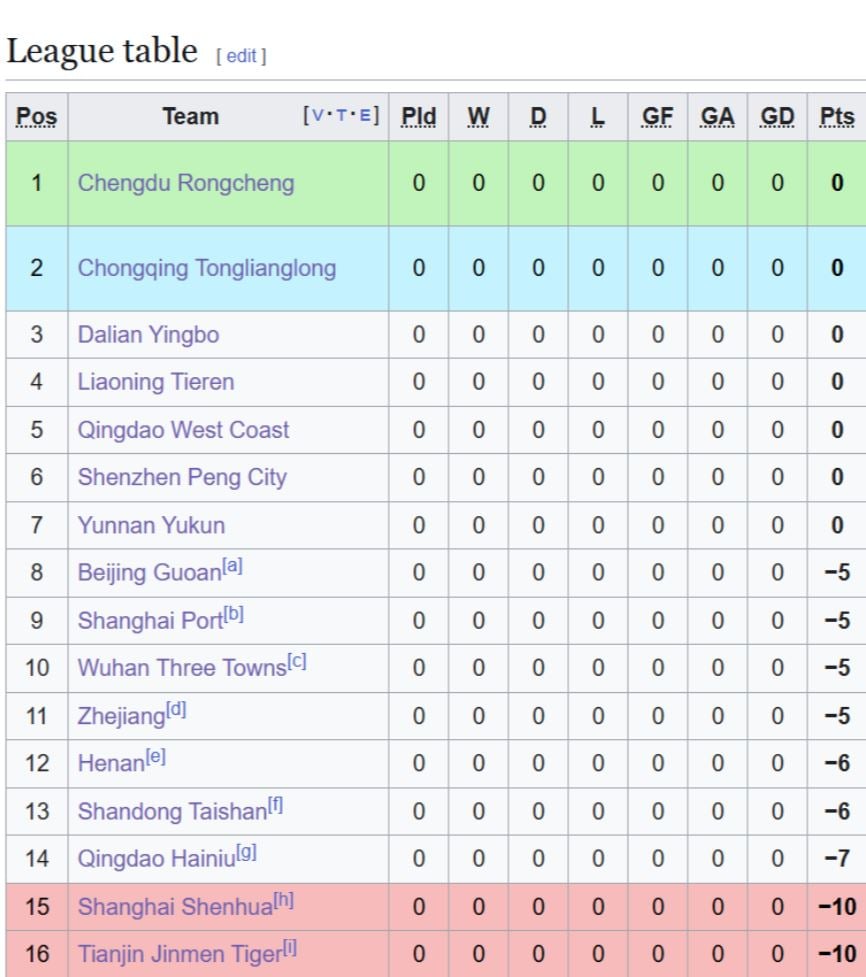Open Shenzhen Peng City link
This screenshot has height=977, width=866.
(x=182, y=477)
